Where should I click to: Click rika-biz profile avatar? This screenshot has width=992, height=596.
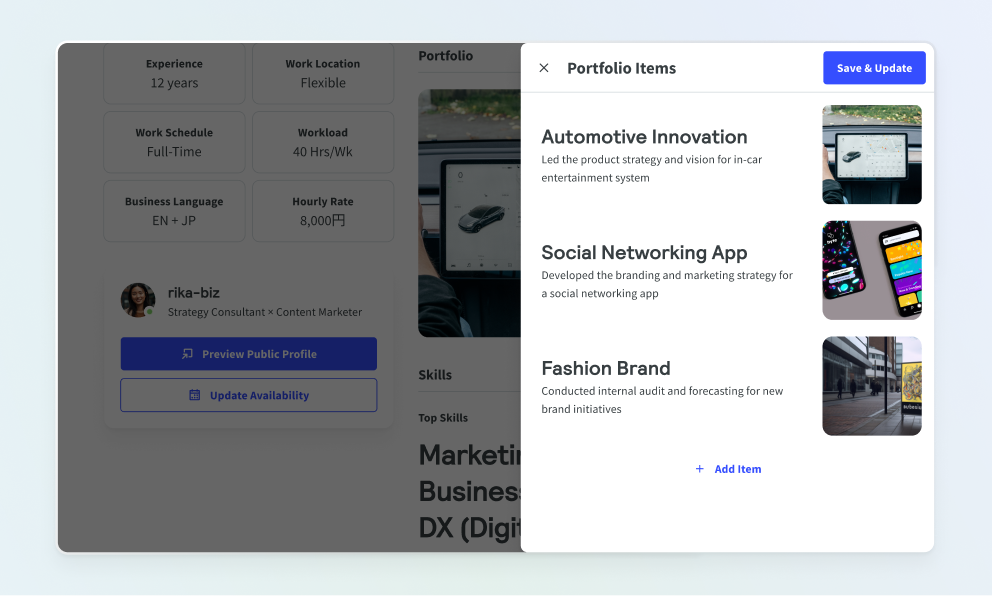138,300
